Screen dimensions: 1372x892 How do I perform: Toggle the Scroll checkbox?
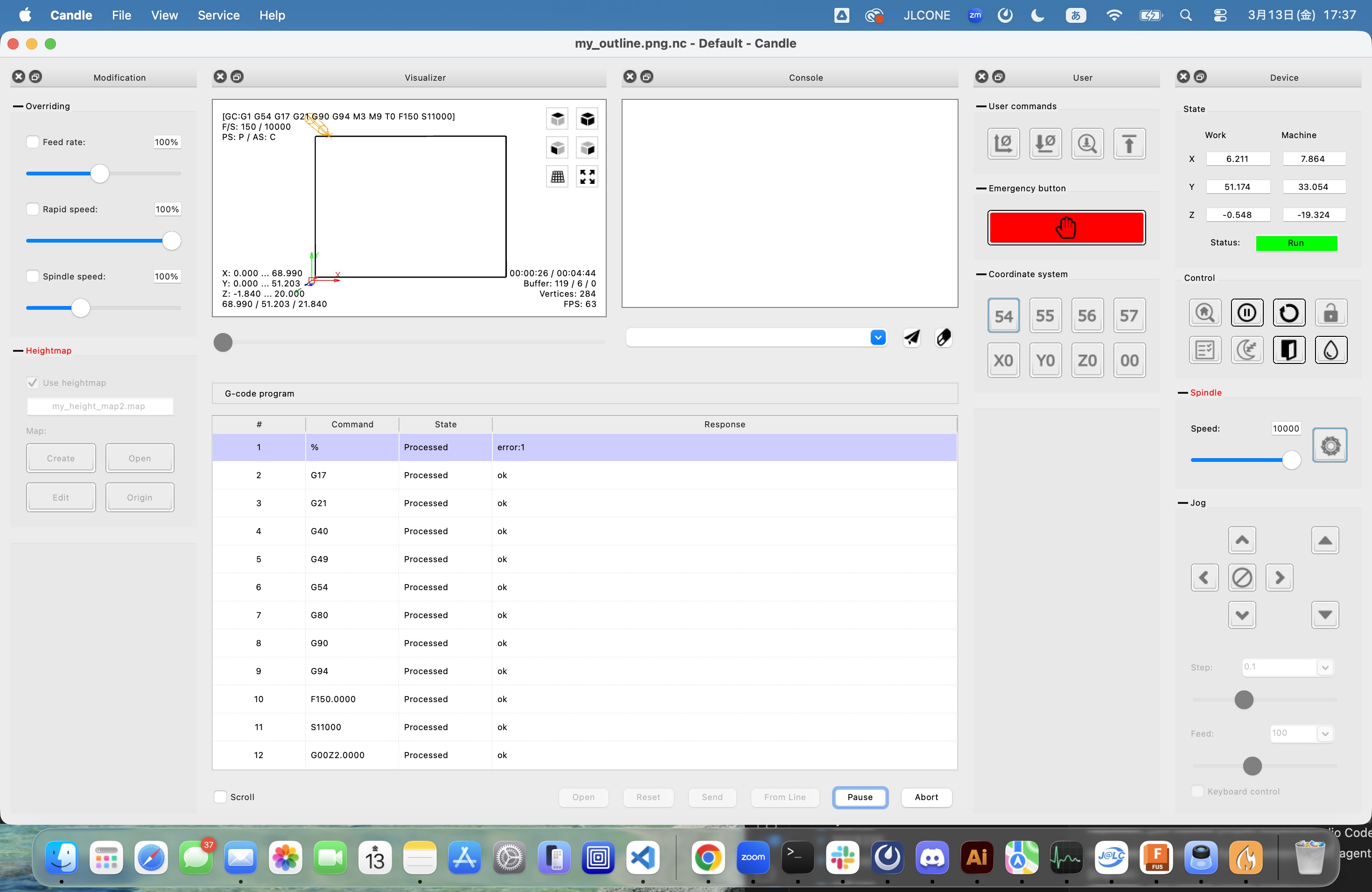[x=220, y=797]
